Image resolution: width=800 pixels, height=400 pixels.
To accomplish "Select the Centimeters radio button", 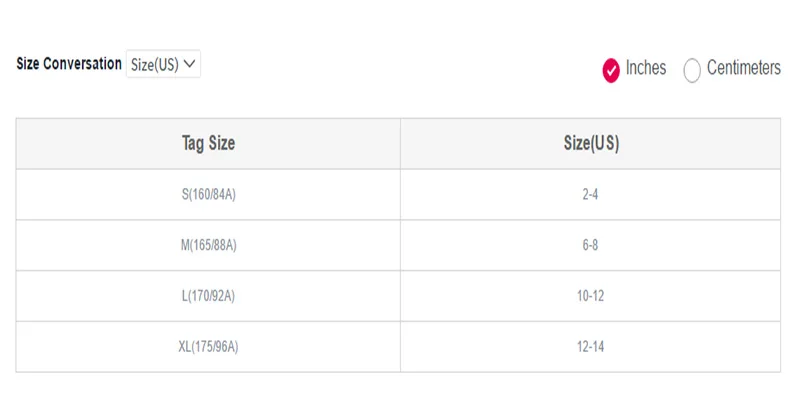I will coord(692,70).
